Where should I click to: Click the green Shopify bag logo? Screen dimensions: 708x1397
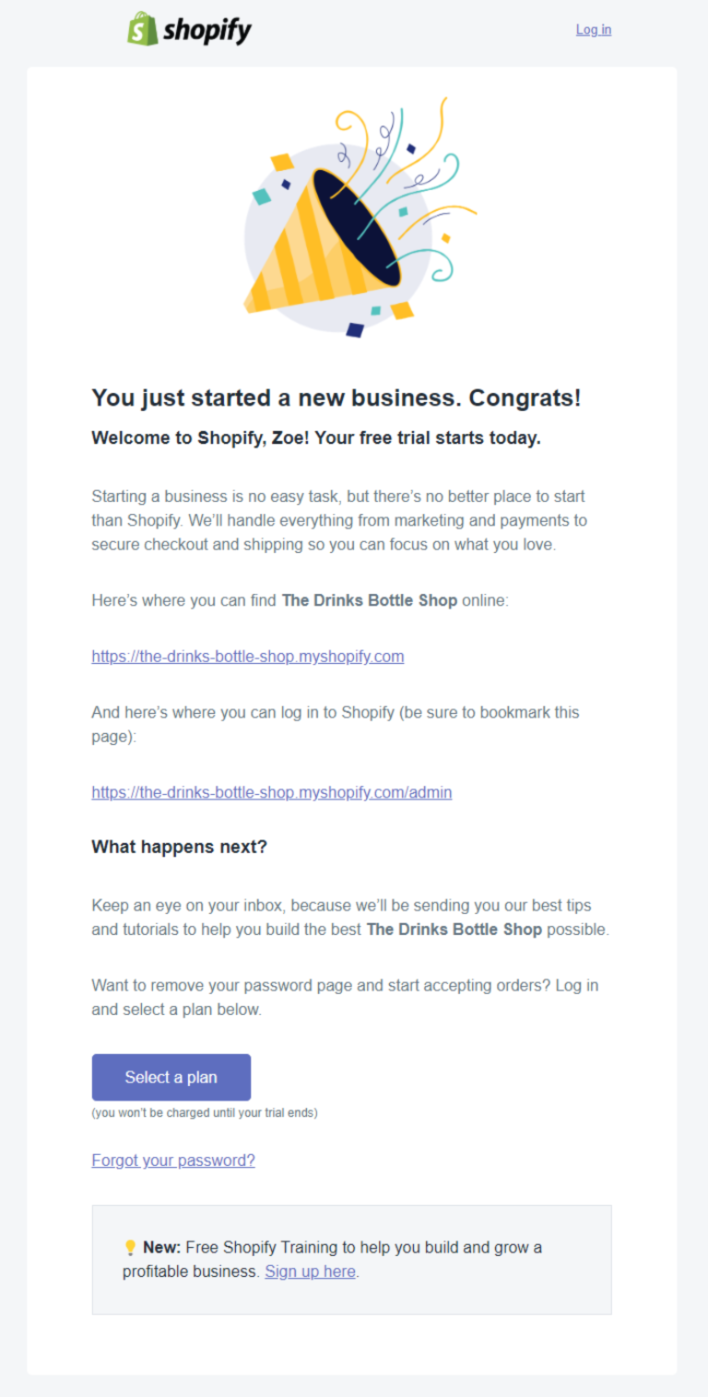tap(141, 29)
